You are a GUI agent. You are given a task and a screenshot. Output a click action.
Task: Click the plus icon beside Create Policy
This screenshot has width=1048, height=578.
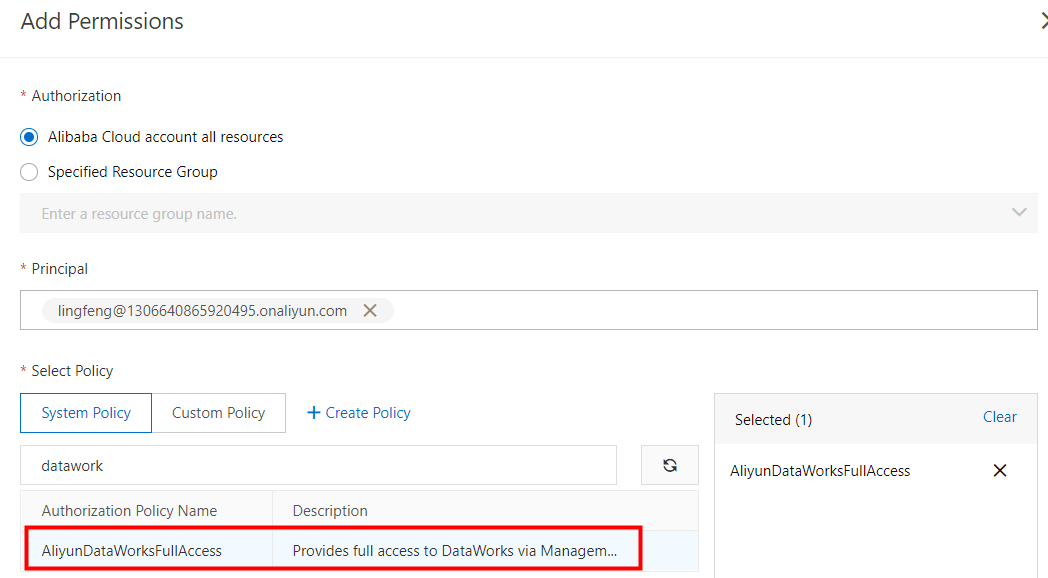313,413
